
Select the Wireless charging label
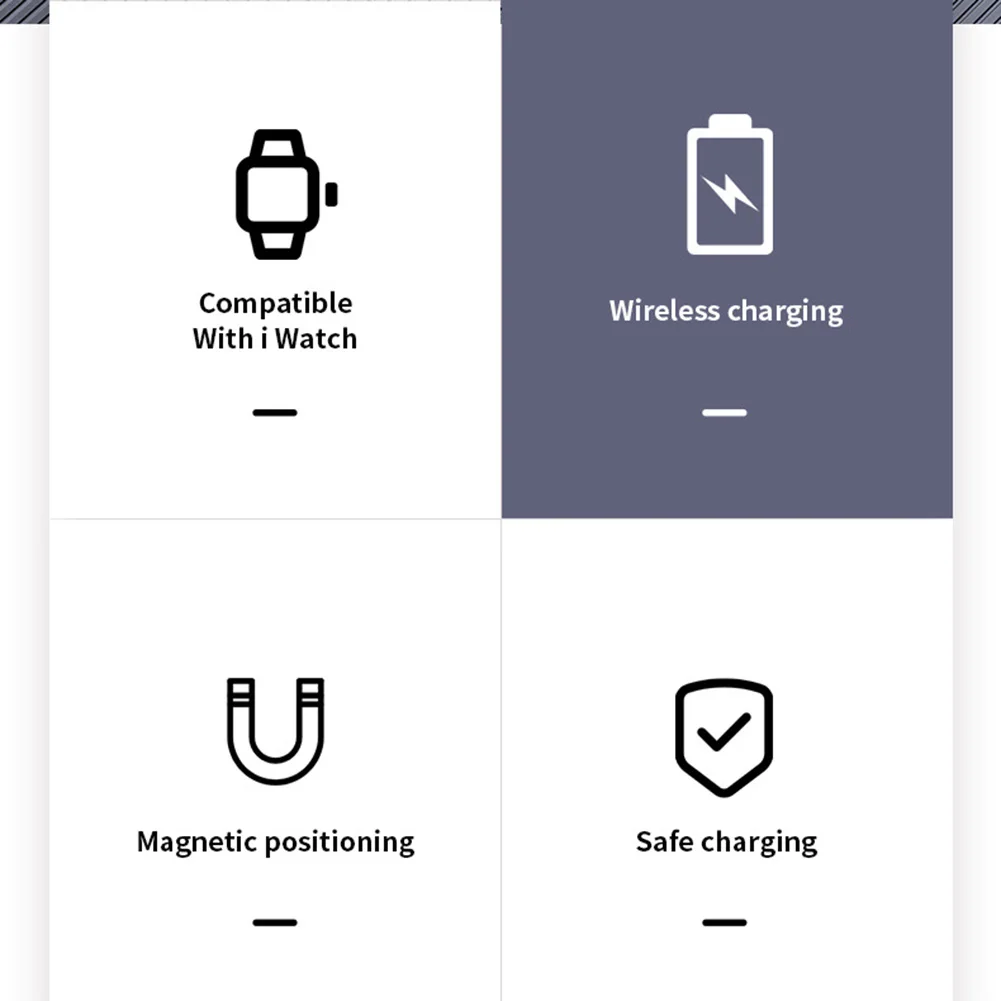726,312
